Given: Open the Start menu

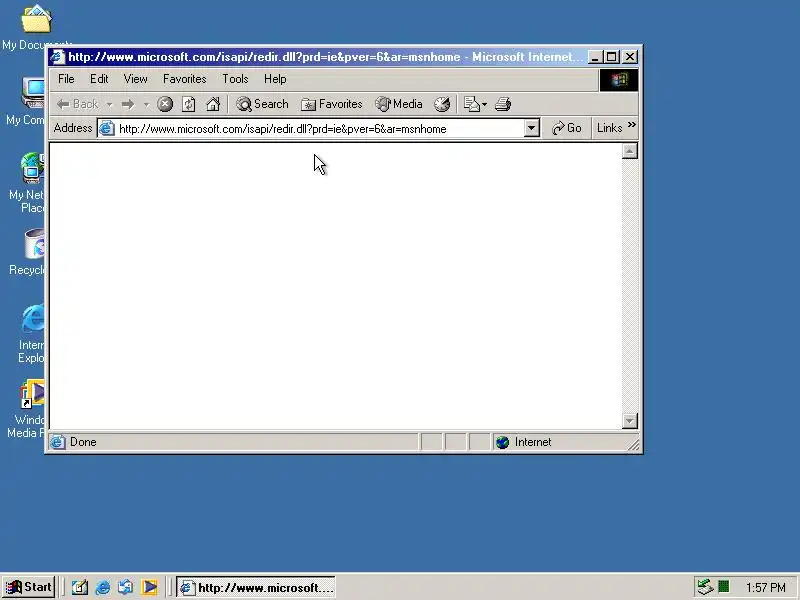Looking at the screenshot, I should [29, 587].
